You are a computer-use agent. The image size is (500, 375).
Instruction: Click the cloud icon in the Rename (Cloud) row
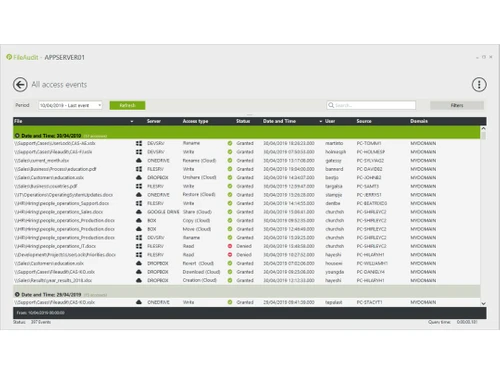[139, 161]
